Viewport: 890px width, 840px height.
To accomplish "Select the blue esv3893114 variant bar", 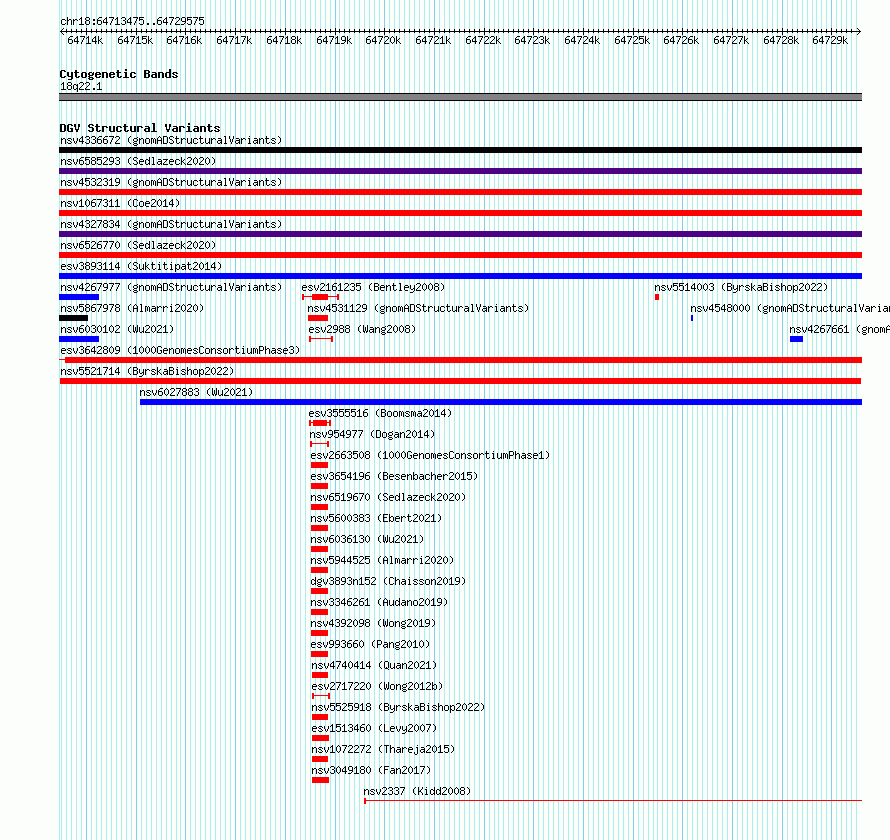I will pyautogui.click(x=460, y=276).
